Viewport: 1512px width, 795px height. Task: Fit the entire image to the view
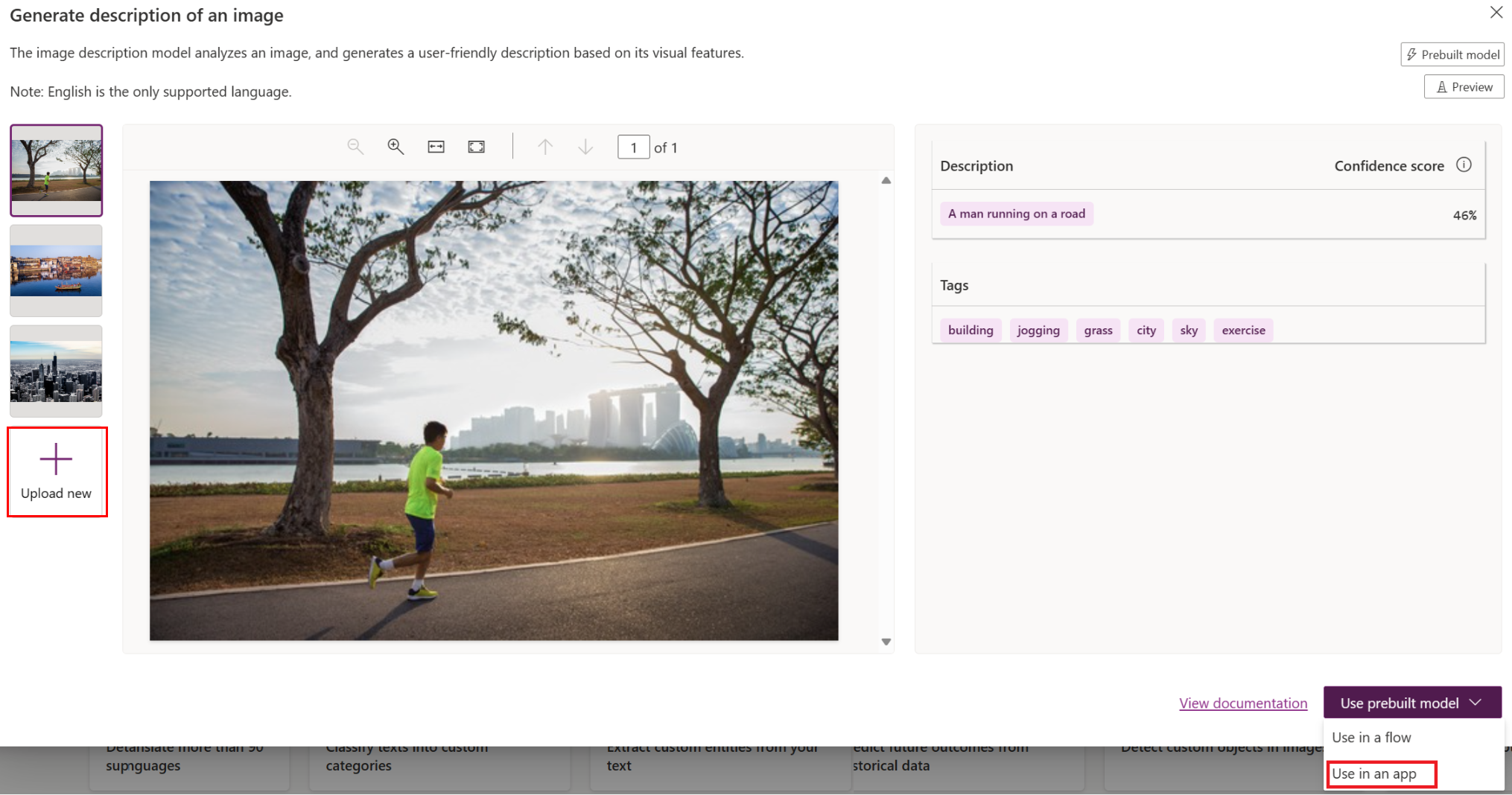coord(476,147)
